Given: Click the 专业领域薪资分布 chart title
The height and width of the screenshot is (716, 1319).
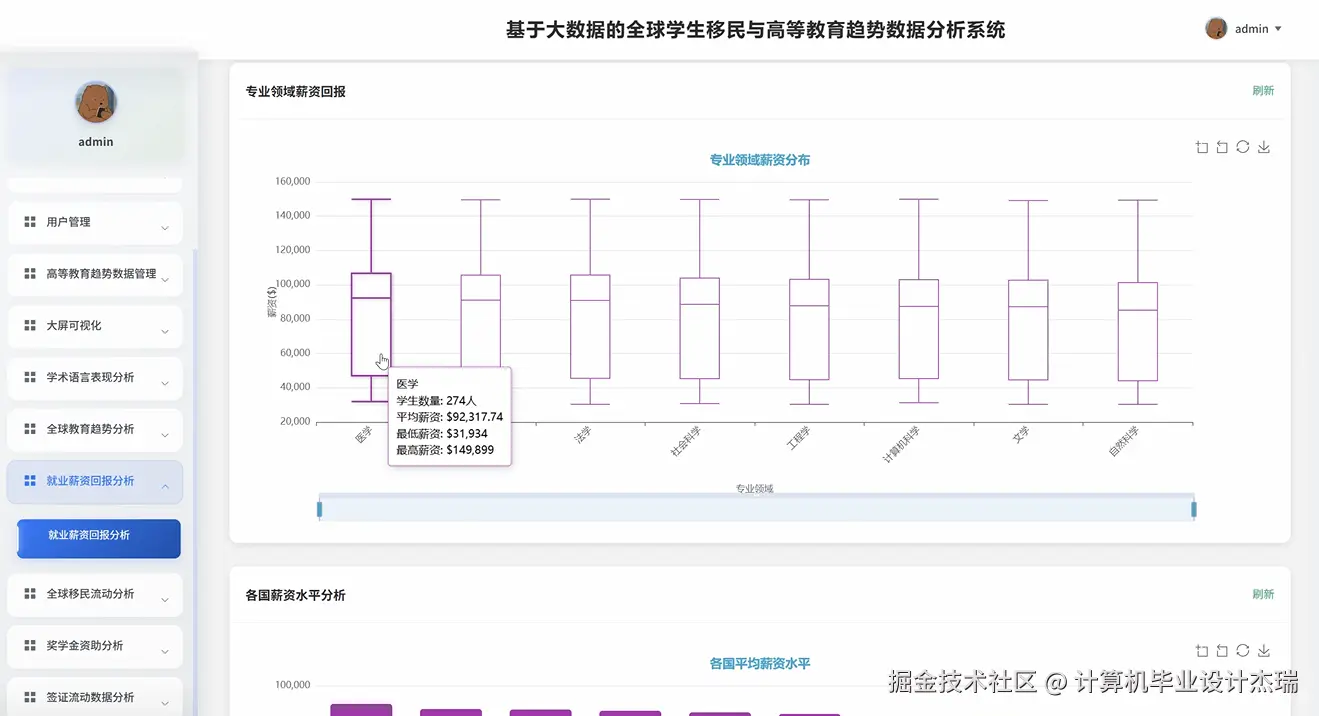Looking at the screenshot, I should pos(760,160).
